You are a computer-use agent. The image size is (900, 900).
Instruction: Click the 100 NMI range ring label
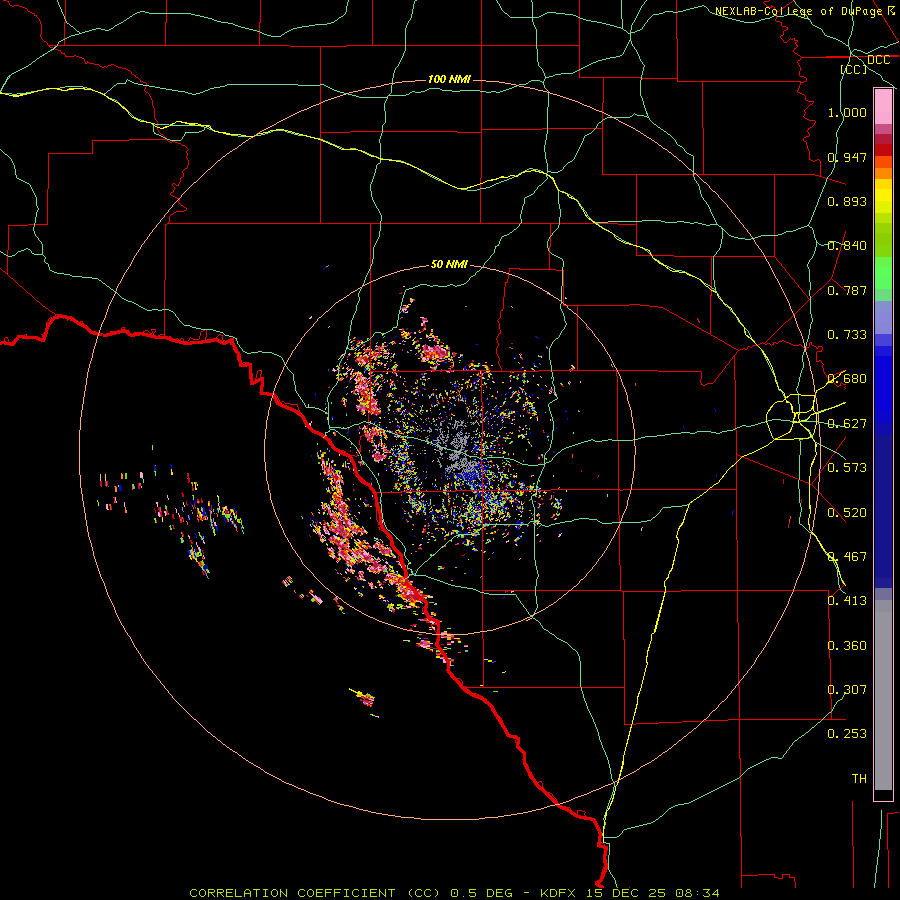click(449, 79)
